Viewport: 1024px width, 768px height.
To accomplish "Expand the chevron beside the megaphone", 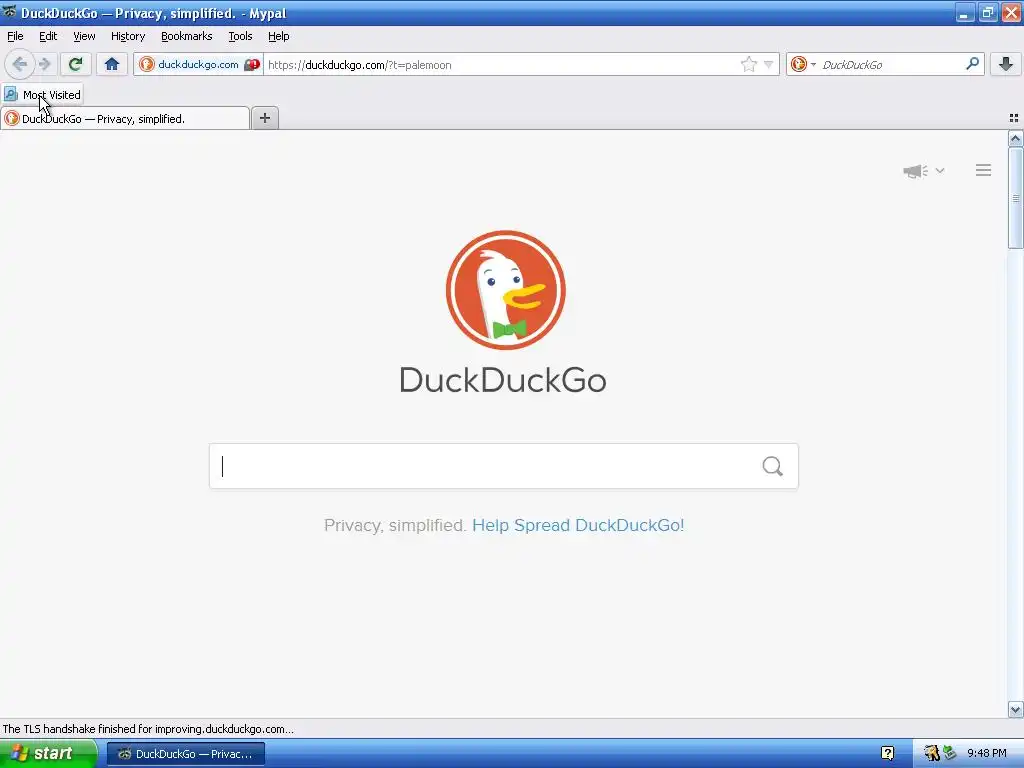I will click(940, 170).
